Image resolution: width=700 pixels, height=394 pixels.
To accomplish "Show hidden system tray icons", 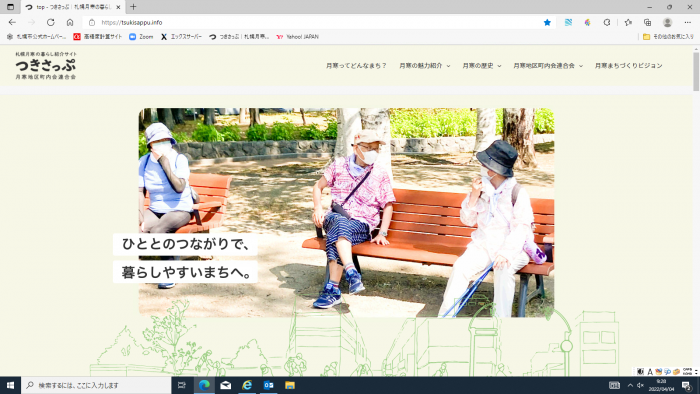I will point(630,385).
